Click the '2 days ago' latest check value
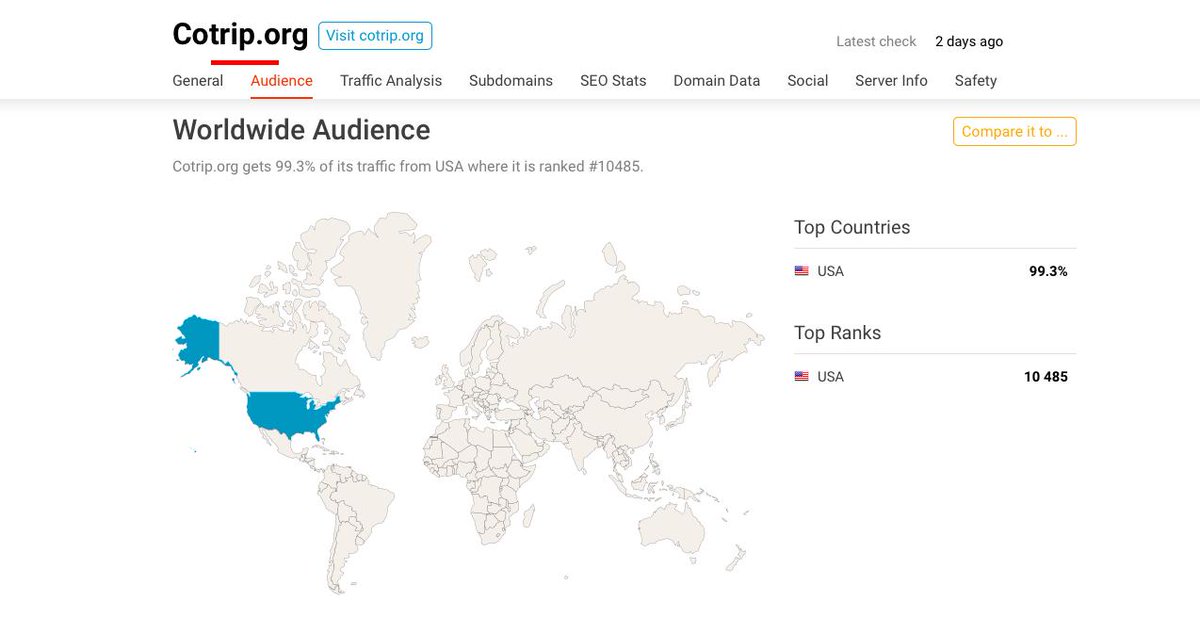Viewport: 1200px width, 634px height. (969, 41)
